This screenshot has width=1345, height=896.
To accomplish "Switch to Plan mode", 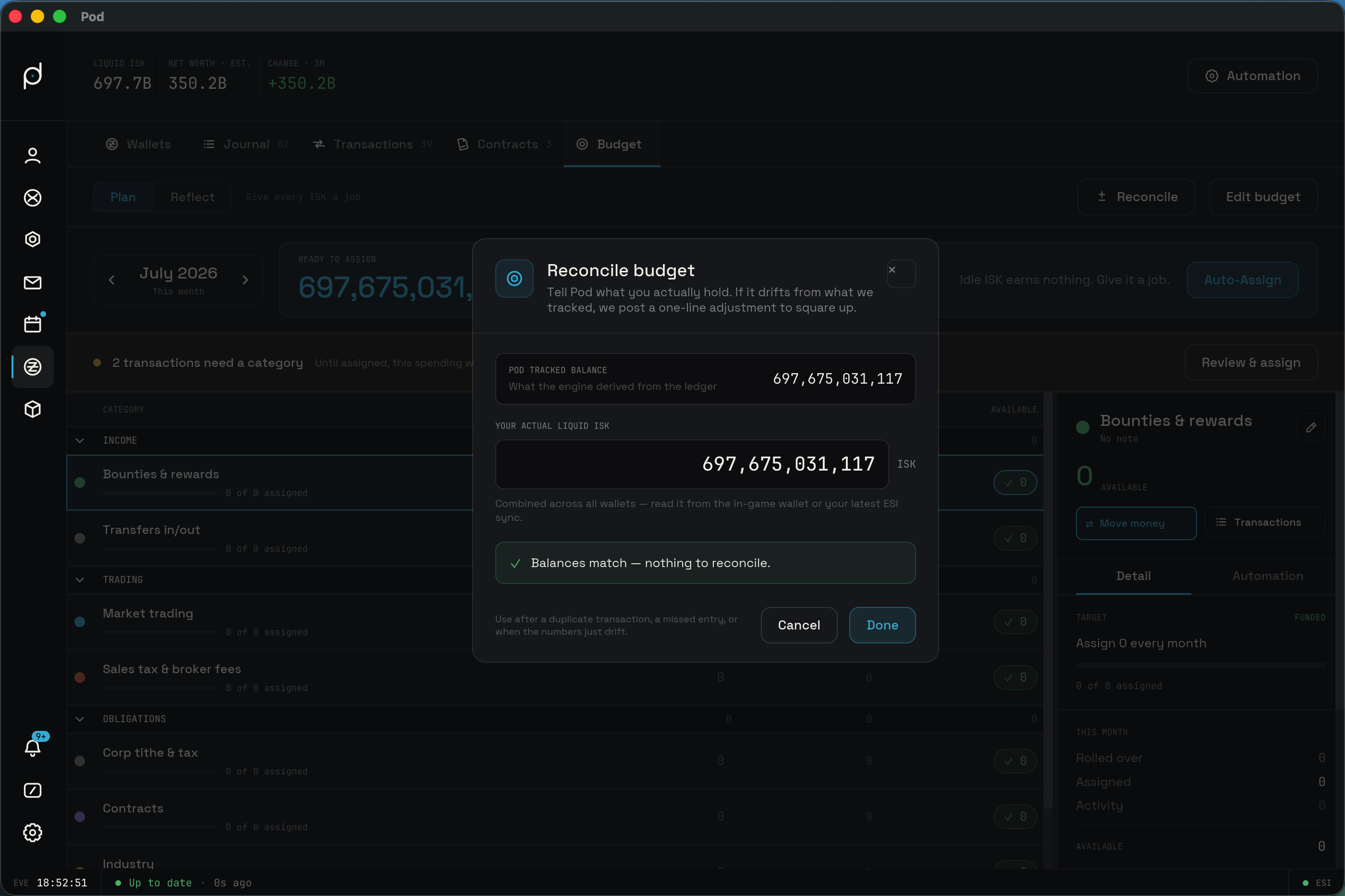I will pyautogui.click(x=123, y=197).
